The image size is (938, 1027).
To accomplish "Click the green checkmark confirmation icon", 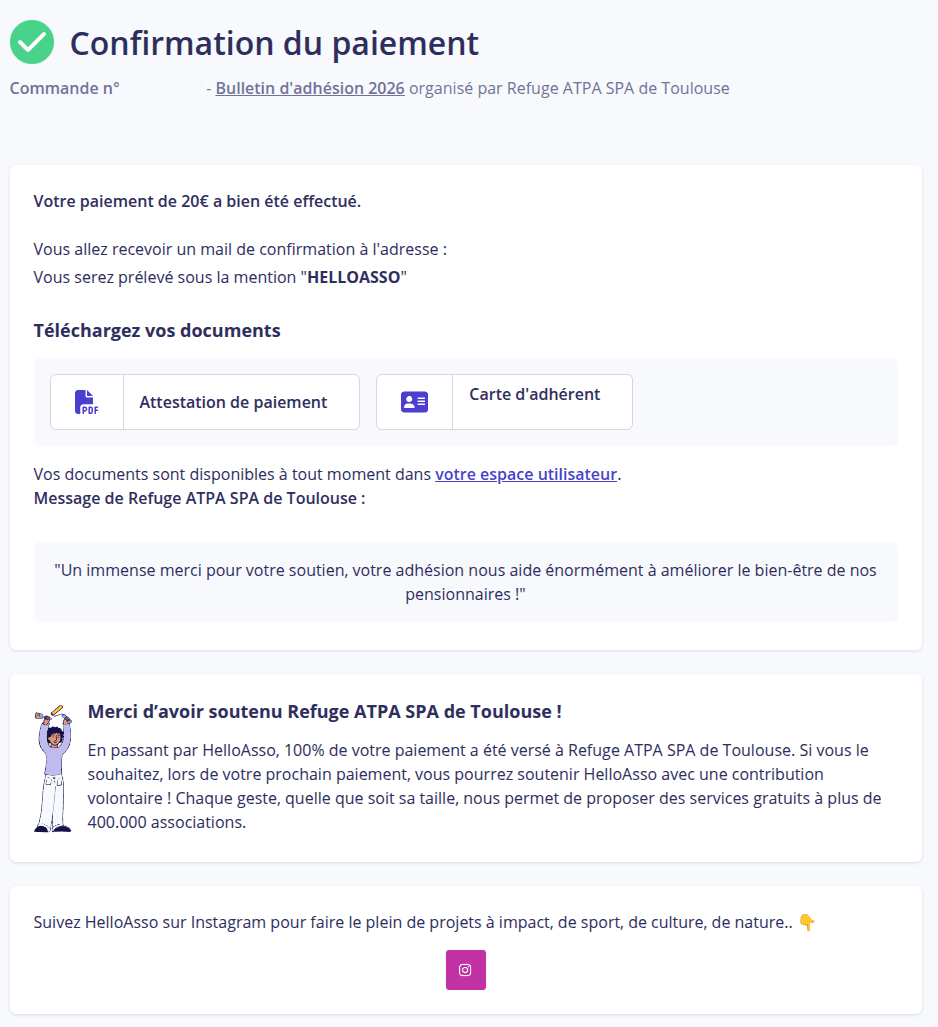I will pos(31,42).
